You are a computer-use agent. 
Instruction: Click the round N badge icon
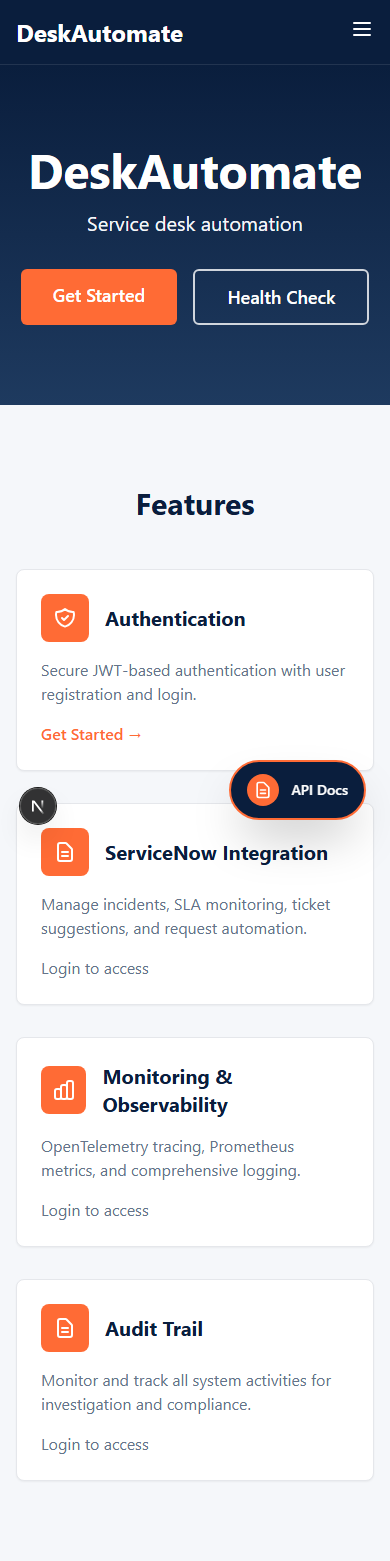38,805
